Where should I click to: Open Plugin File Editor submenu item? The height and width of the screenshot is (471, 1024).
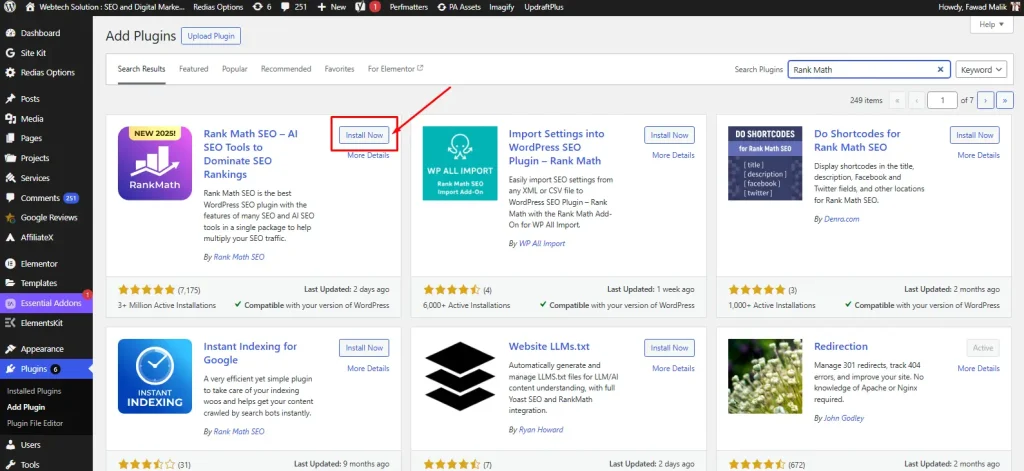[35, 423]
